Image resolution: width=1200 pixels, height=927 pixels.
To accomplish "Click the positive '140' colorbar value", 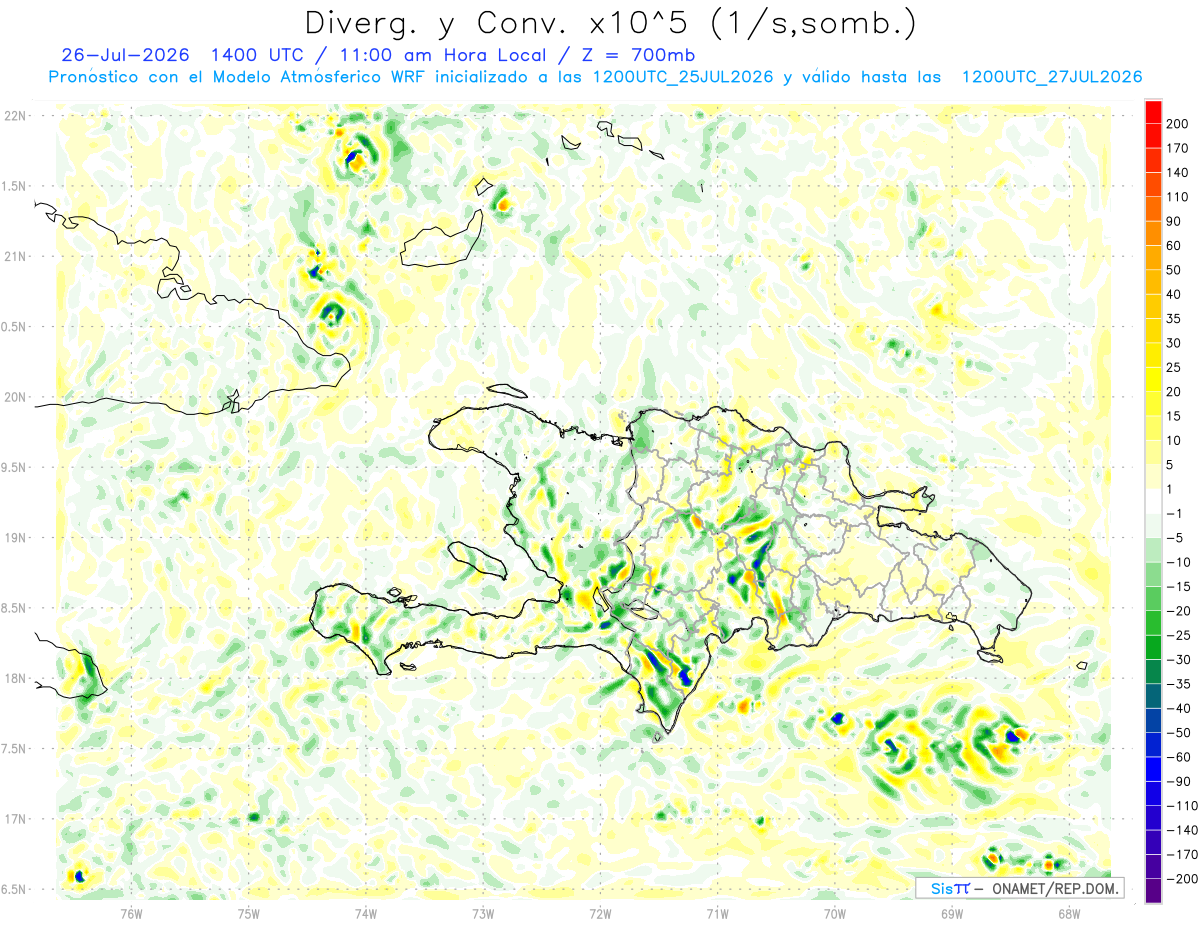I will [1177, 172].
